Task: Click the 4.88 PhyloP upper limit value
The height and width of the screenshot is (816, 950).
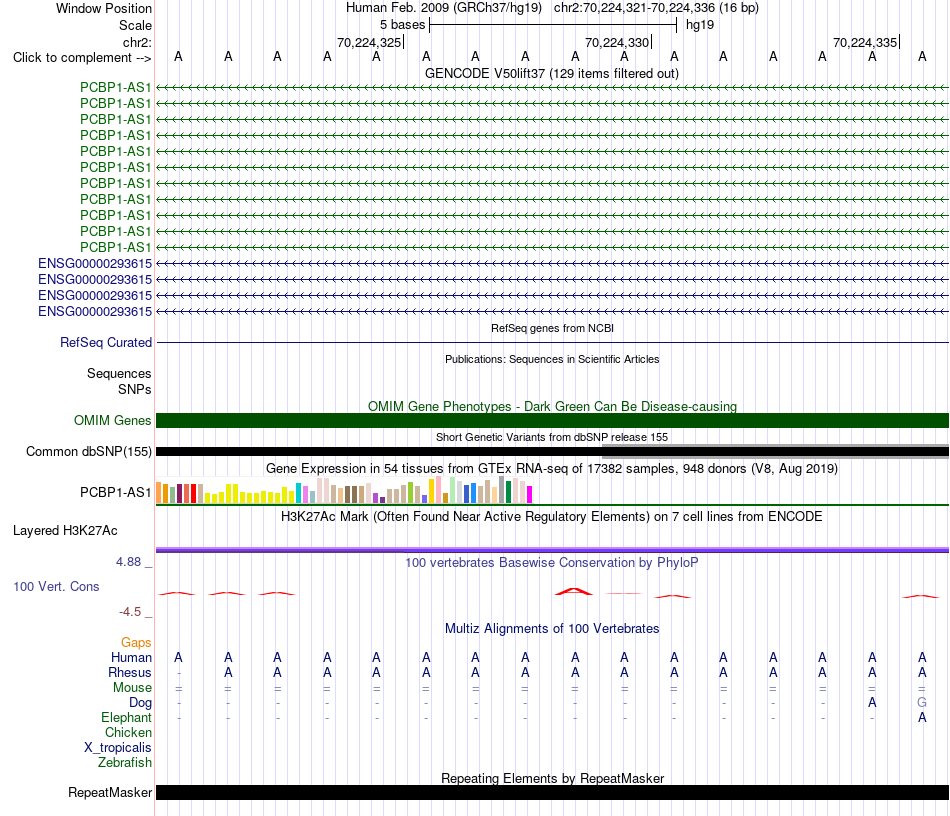Action: tap(128, 562)
